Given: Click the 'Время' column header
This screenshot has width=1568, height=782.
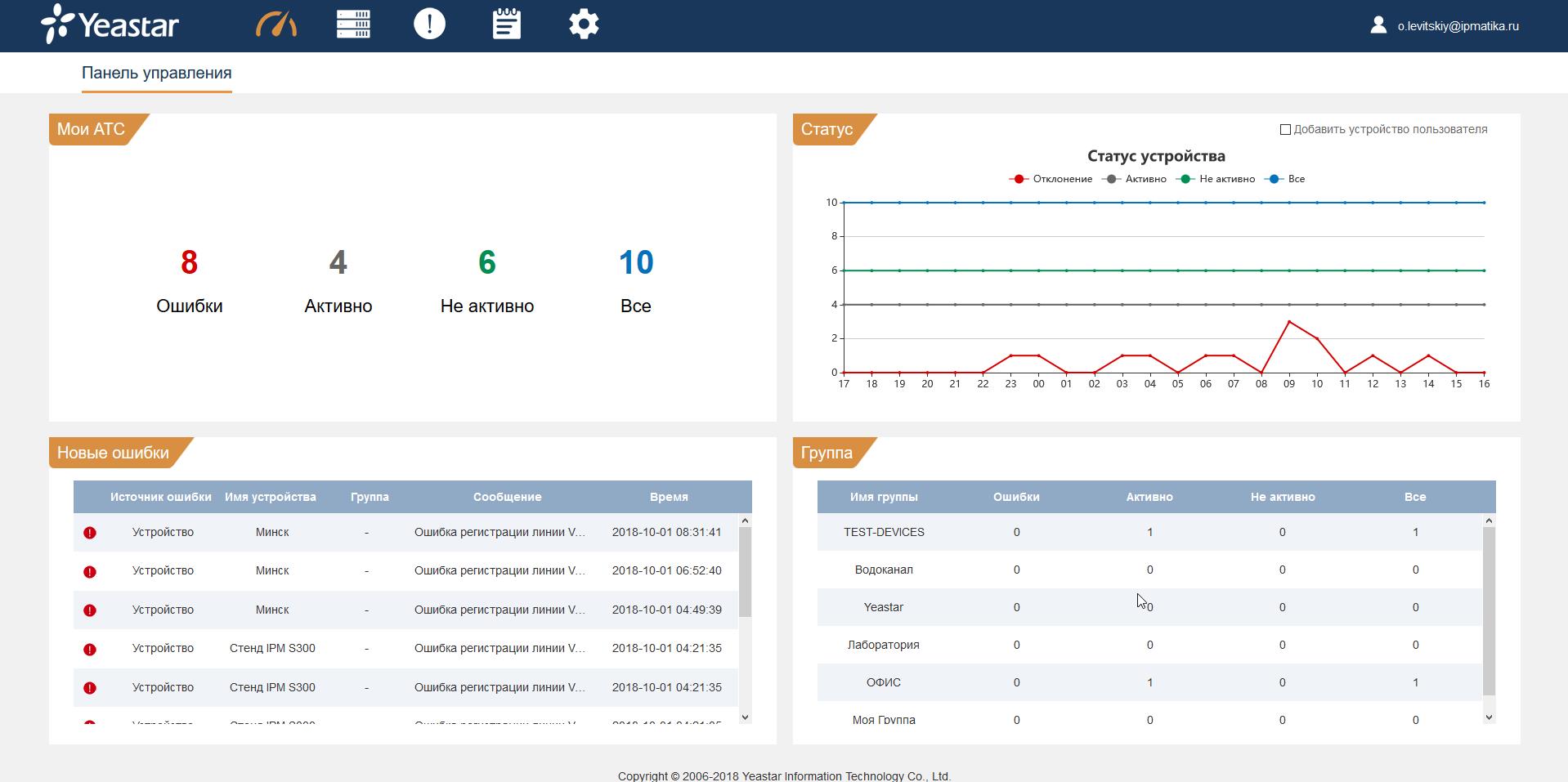Looking at the screenshot, I should [x=668, y=497].
